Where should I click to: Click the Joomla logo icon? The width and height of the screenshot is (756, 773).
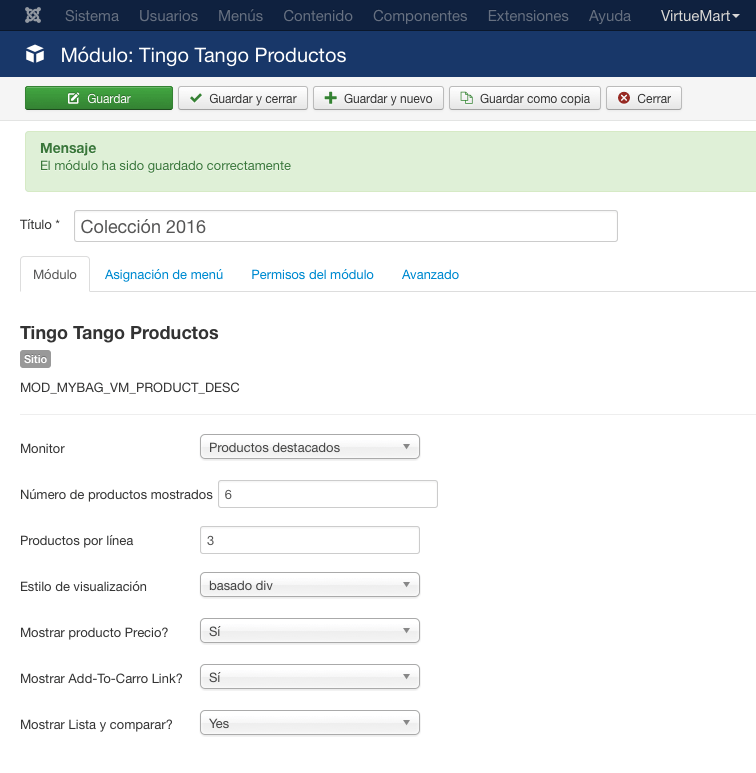[x=33, y=16]
